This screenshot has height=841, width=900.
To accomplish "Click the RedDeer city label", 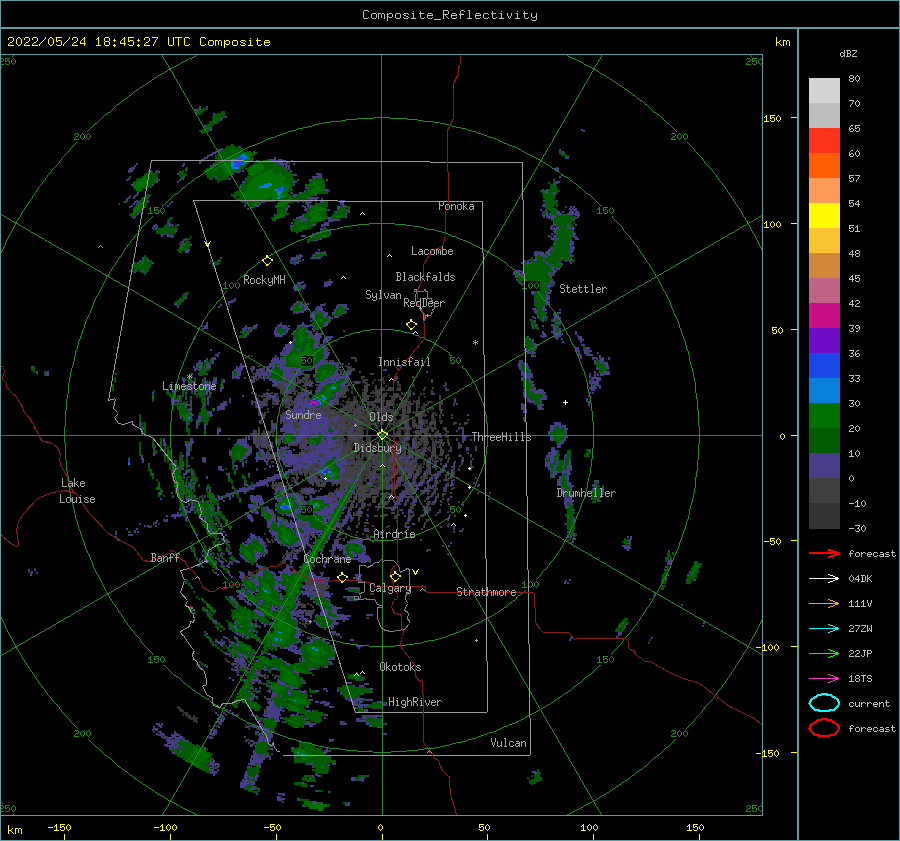I will click(424, 303).
